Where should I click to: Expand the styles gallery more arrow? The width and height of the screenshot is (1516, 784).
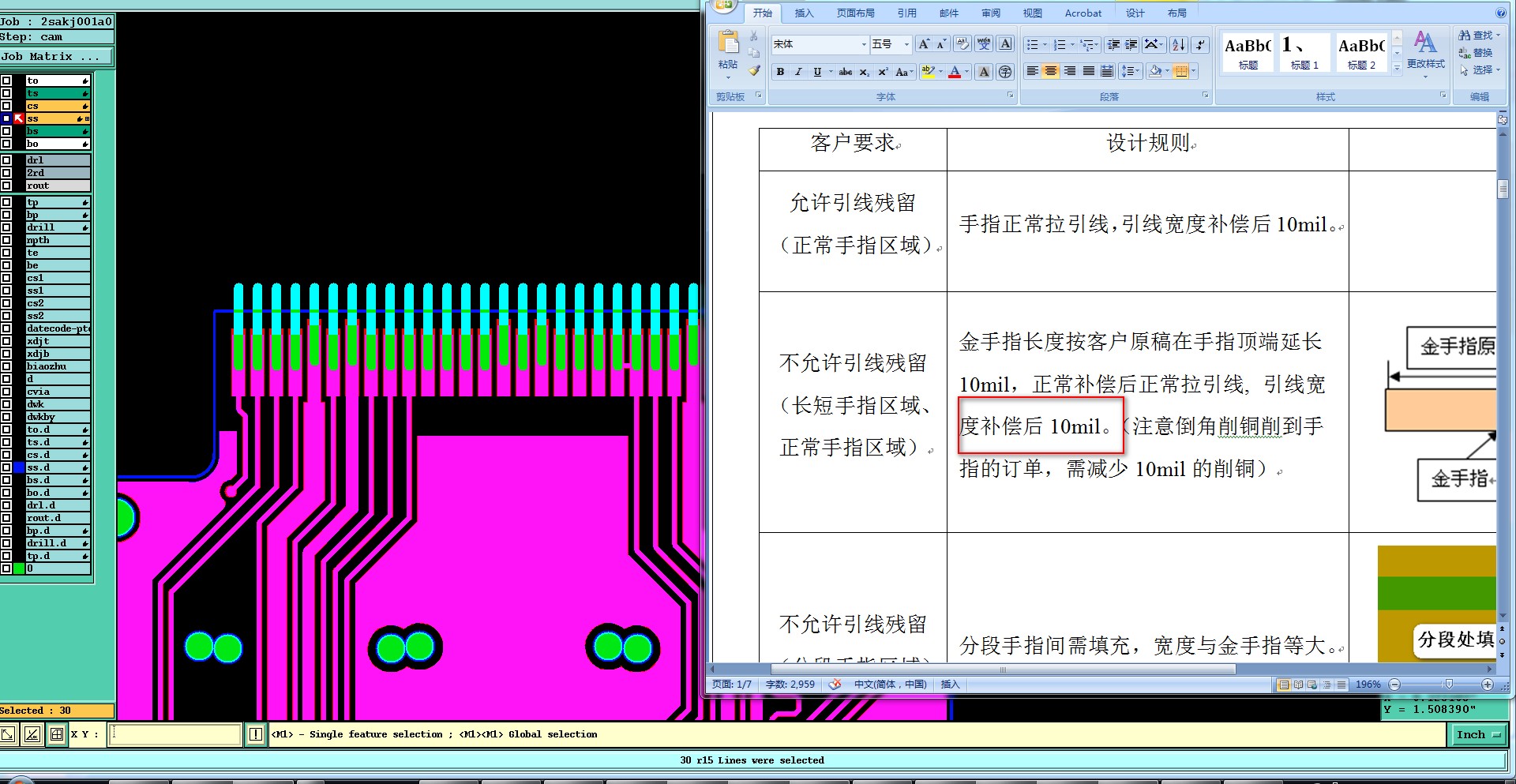coord(1397,68)
